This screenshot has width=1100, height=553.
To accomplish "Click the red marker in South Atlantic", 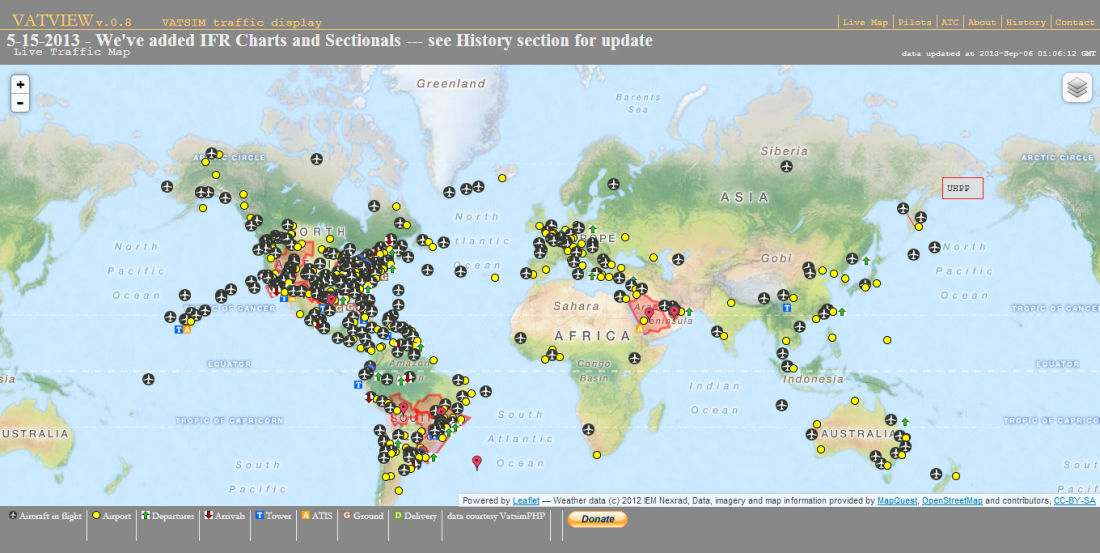I will [x=477, y=462].
